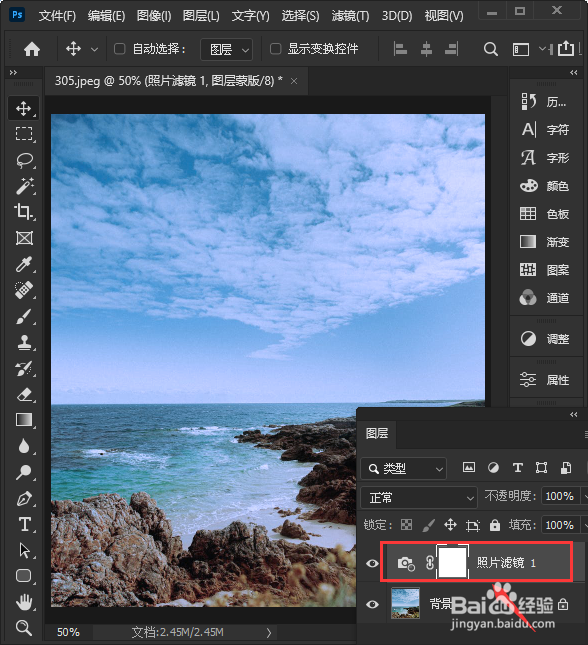Align left edges icon in options bar
Viewport: 588px width, 645px height.
[400, 49]
